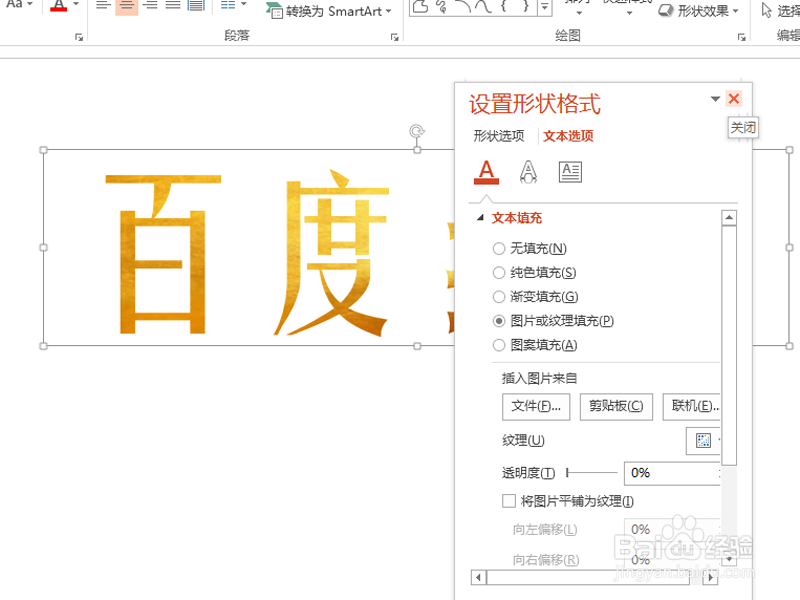Select the right brace shape
Image resolution: width=800 pixels, height=600 pixels.
pyautogui.click(x=526, y=6)
